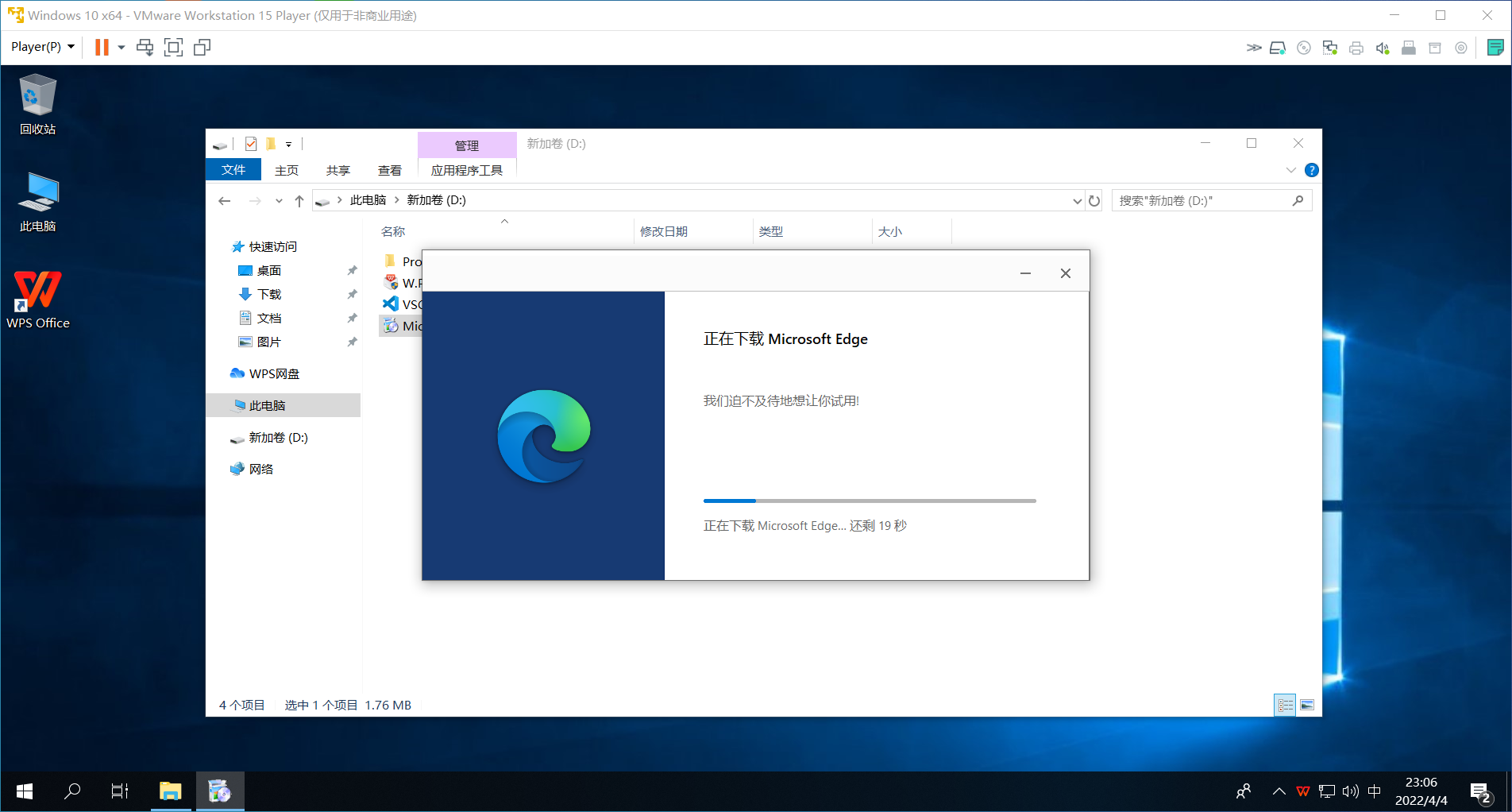Screen dimensions: 1512x812
Task: Open the action center notifications
Action: point(1481,792)
